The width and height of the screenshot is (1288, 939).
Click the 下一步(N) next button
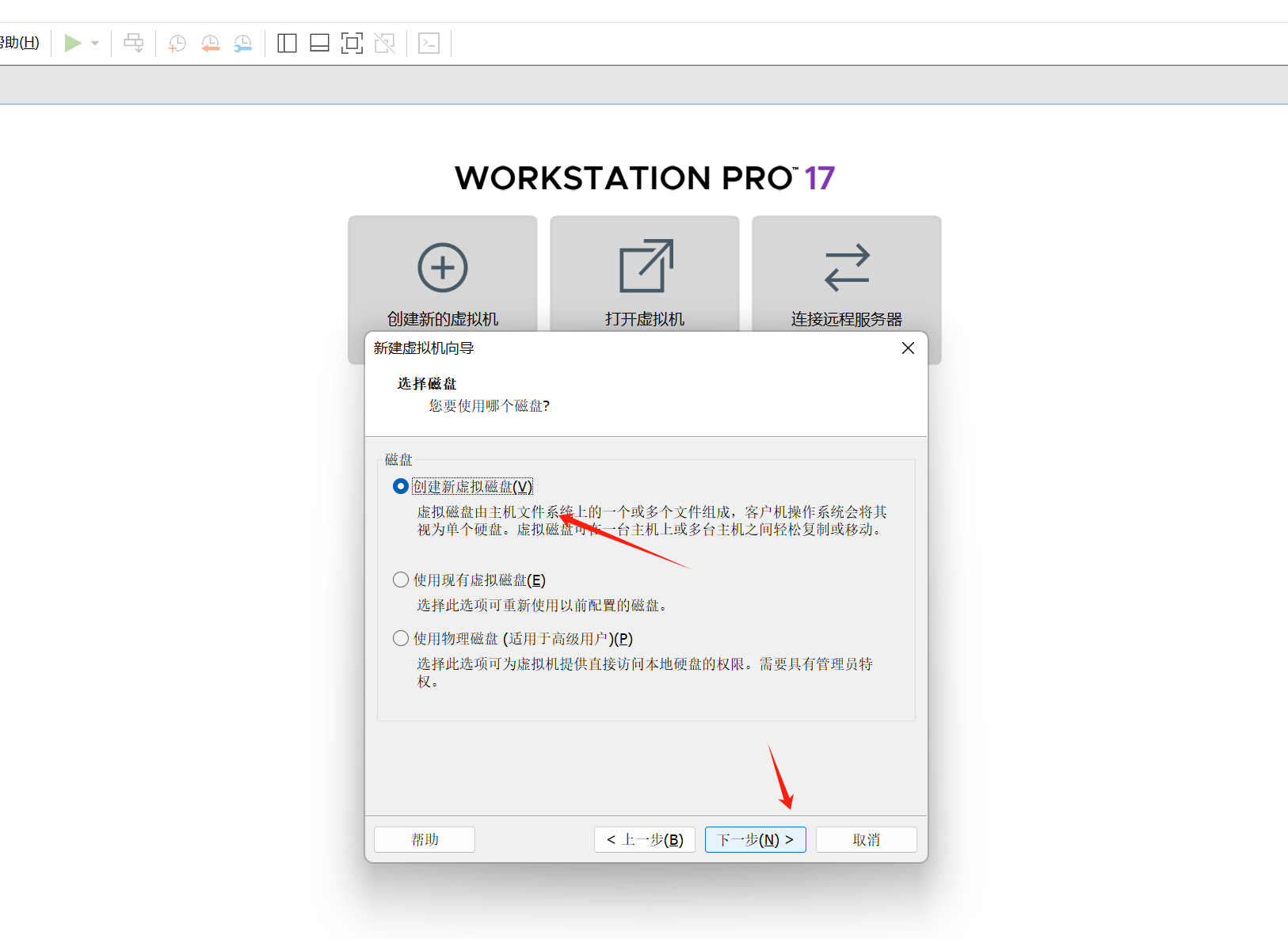[756, 839]
